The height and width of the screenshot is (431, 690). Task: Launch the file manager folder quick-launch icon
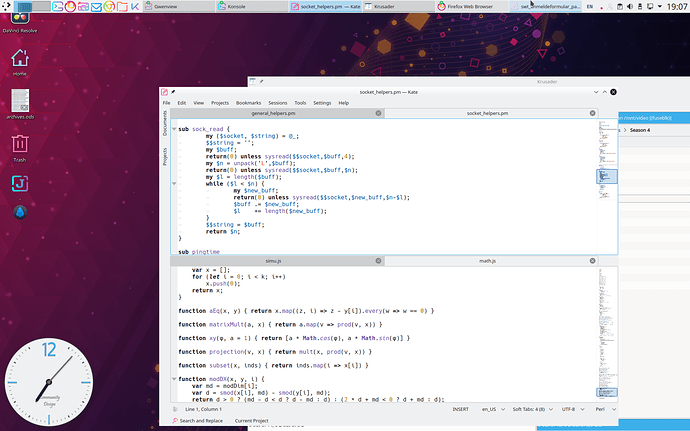click(x=122, y=7)
